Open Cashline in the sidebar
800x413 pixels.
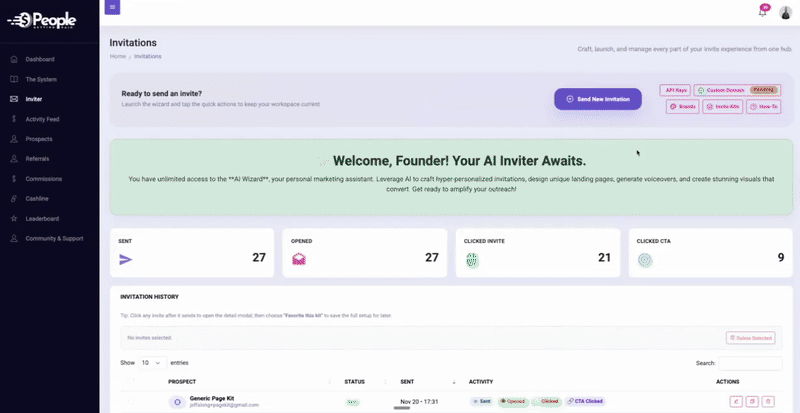click(x=37, y=199)
